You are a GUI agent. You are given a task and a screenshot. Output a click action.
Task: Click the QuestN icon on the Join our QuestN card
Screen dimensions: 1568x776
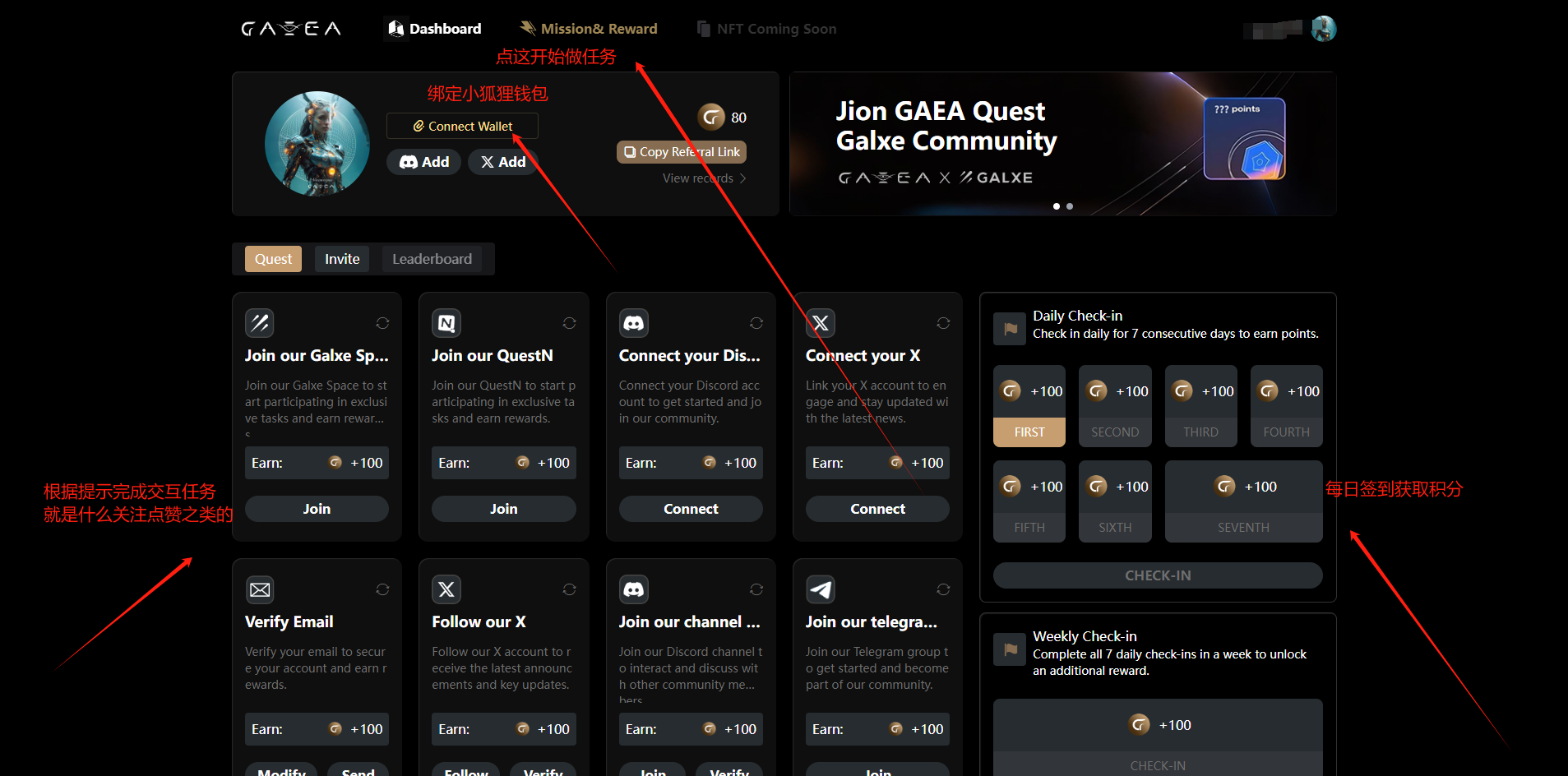point(446,323)
